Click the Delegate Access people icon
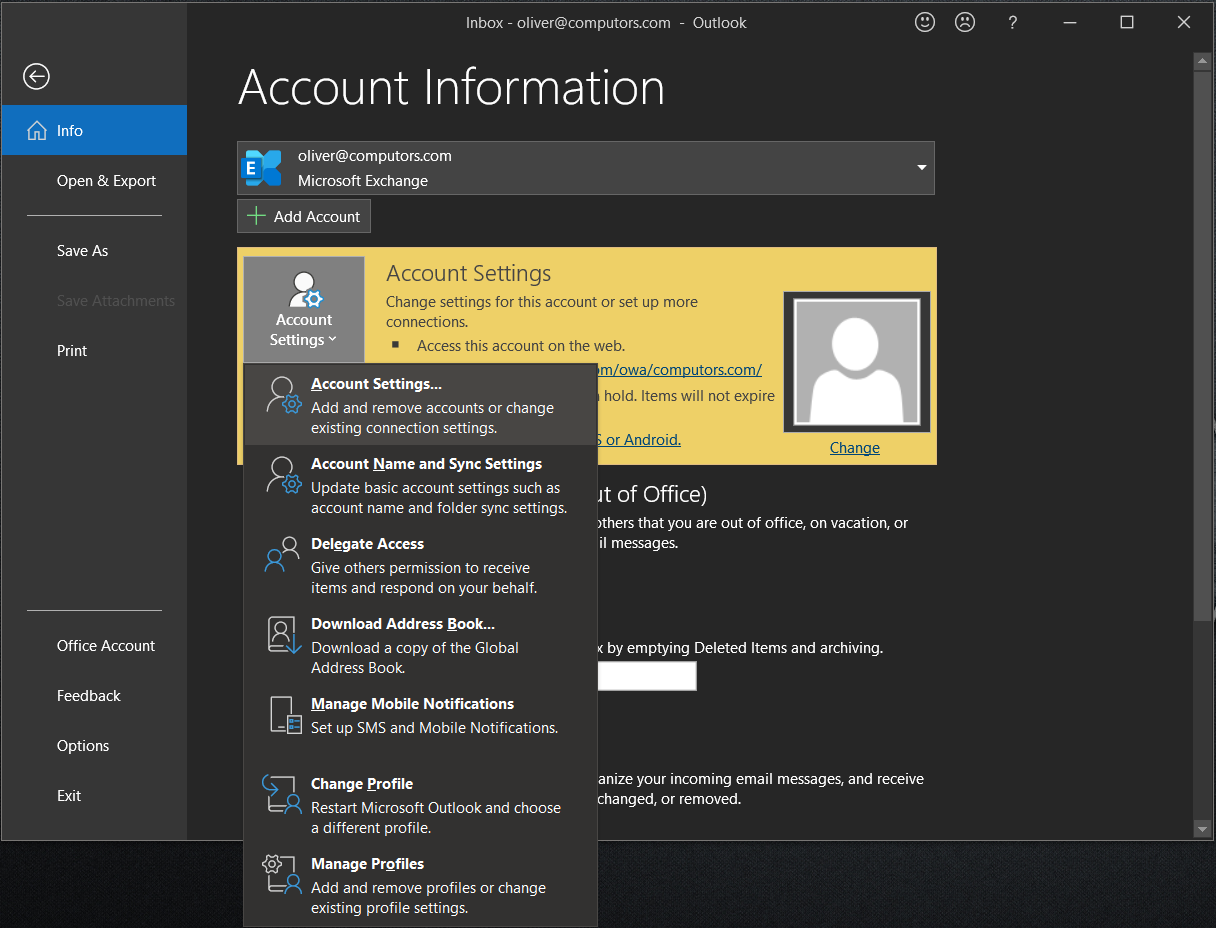 pyautogui.click(x=282, y=555)
